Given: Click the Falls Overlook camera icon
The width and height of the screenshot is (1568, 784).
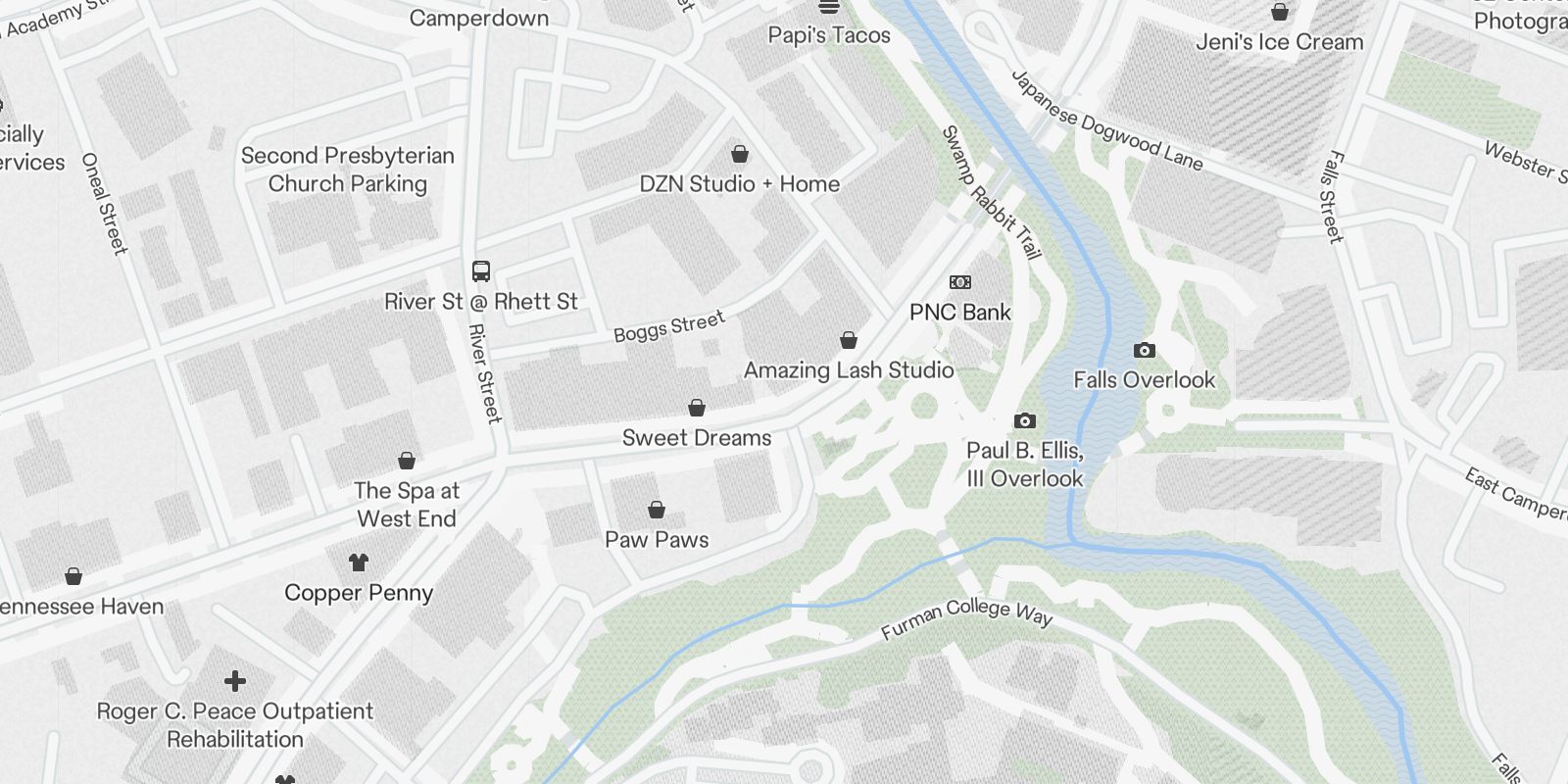Looking at the screenshot, I should (1144, 350).
